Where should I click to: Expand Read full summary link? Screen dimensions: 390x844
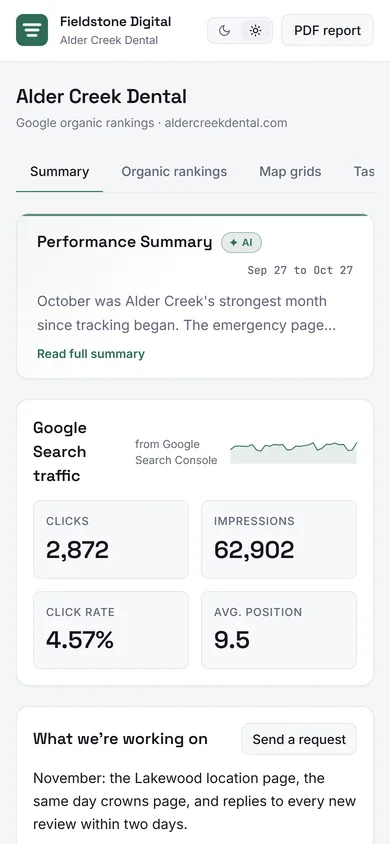[x=91, y=354]
